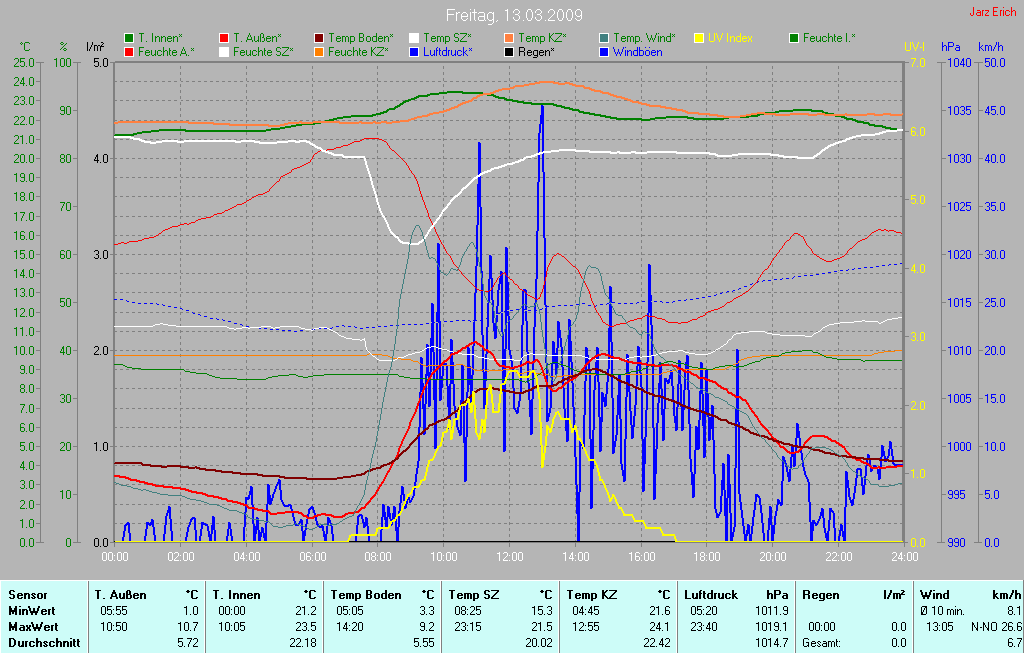The height and width of the screenshot is (653, 1024).
Task: Click the red T. Außen legend swatch
Action: pyautogui.click(x=224, y=38)
